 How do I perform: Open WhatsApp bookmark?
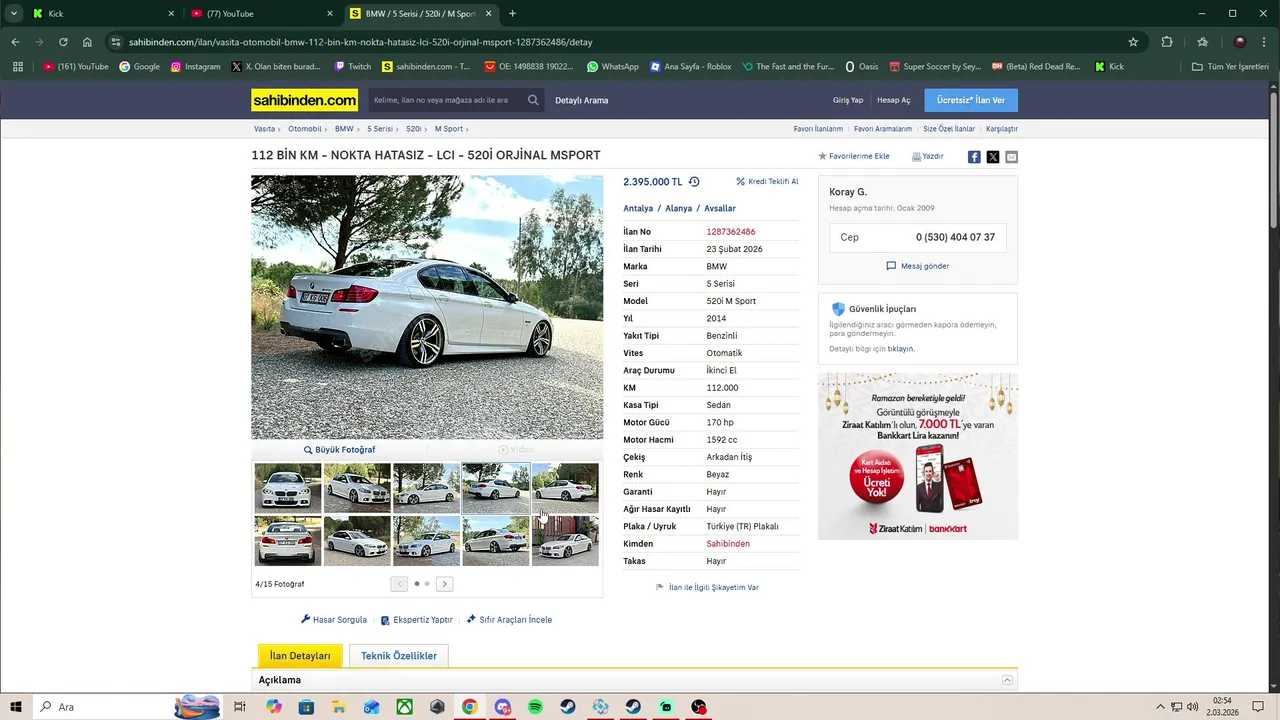pos(612,67)
